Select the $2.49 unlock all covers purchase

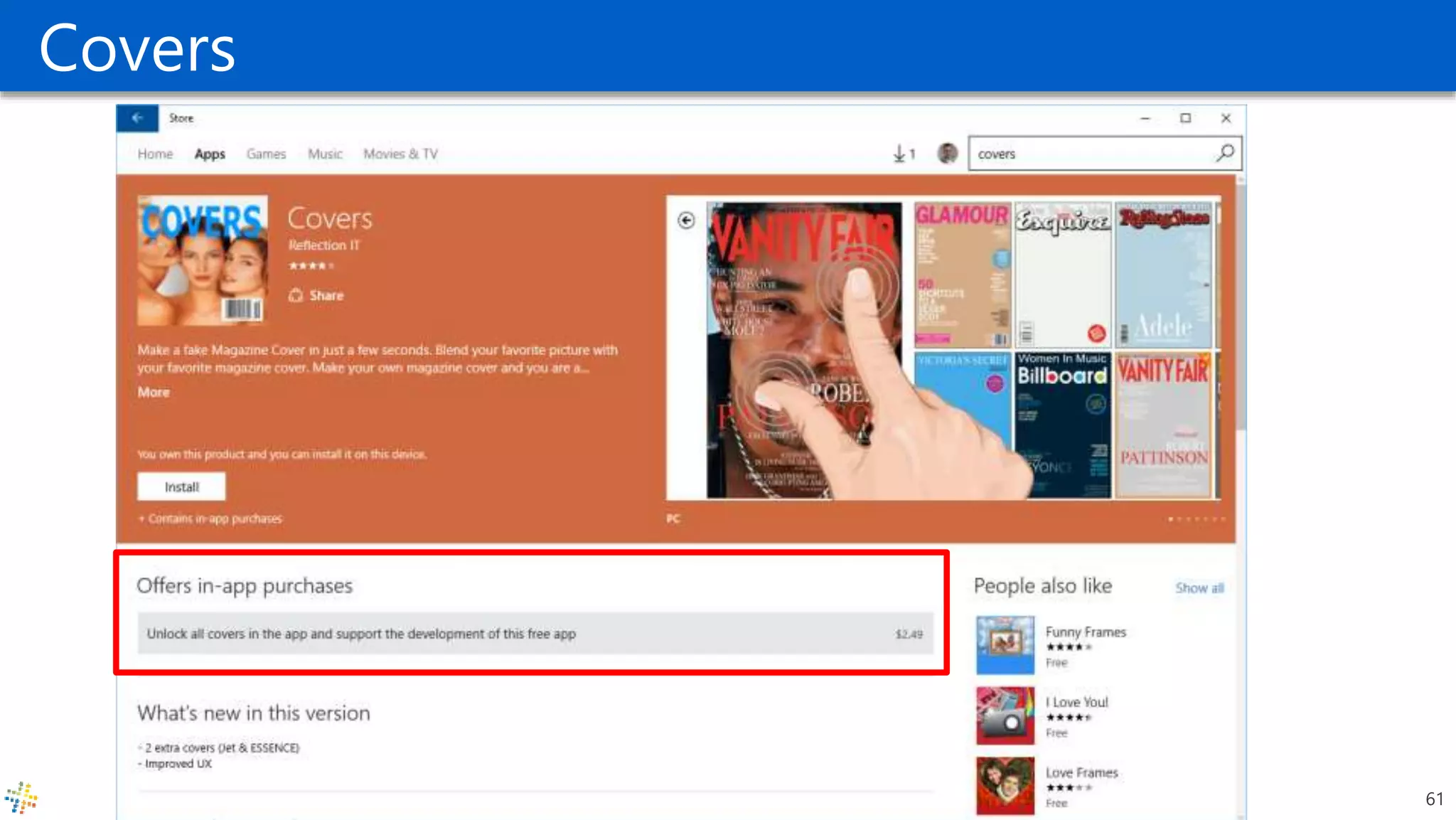coord(535,634)
